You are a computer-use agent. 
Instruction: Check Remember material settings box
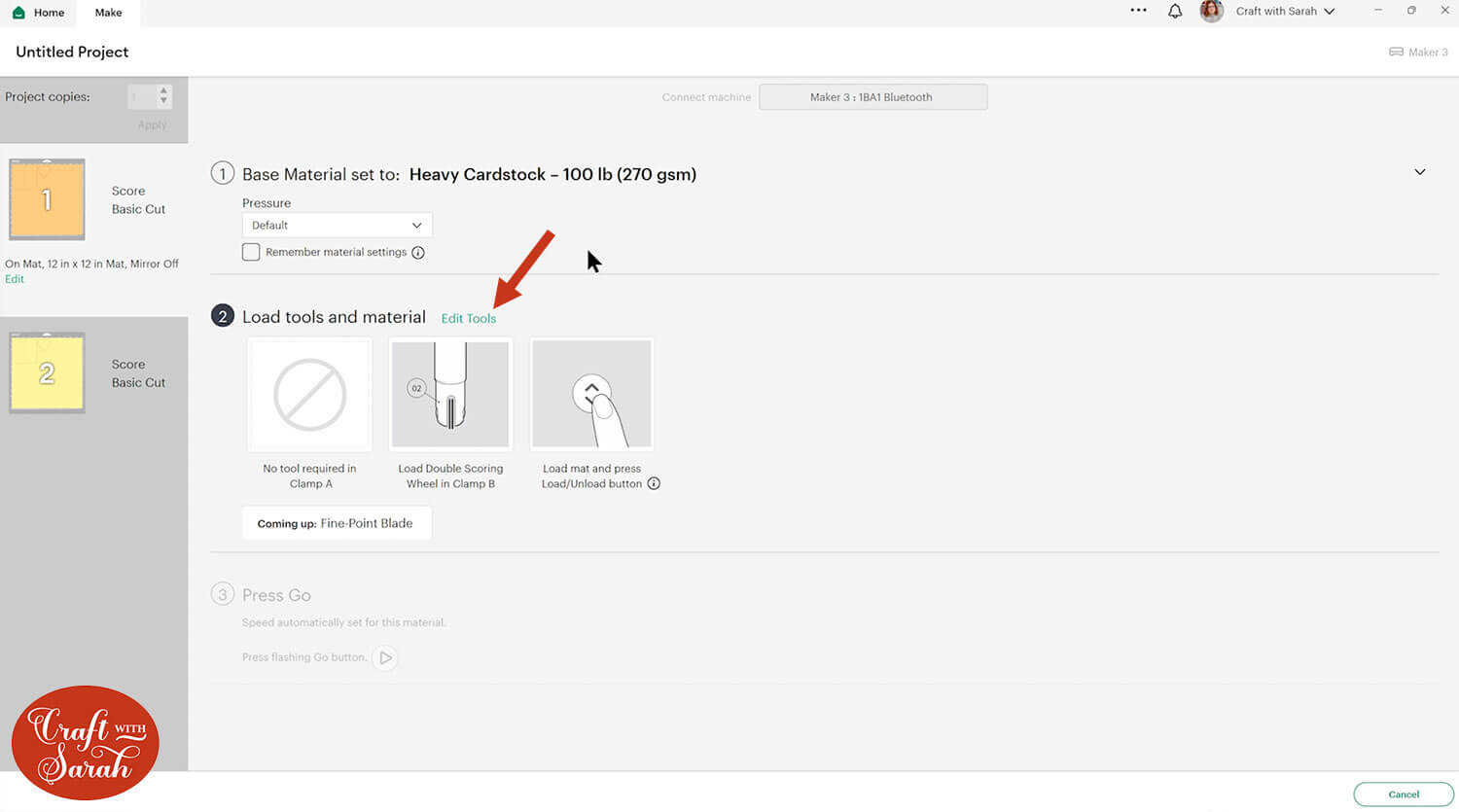(251, 252)
